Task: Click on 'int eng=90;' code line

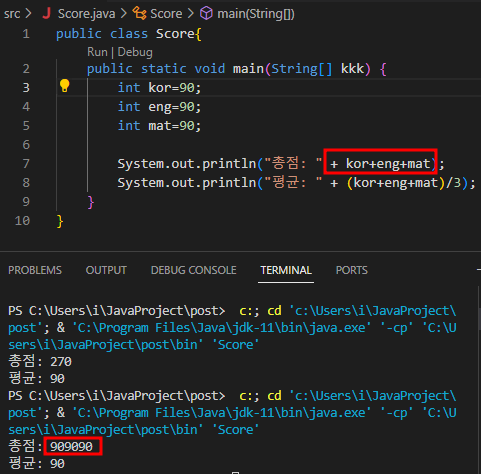Action: click(159, 107)
